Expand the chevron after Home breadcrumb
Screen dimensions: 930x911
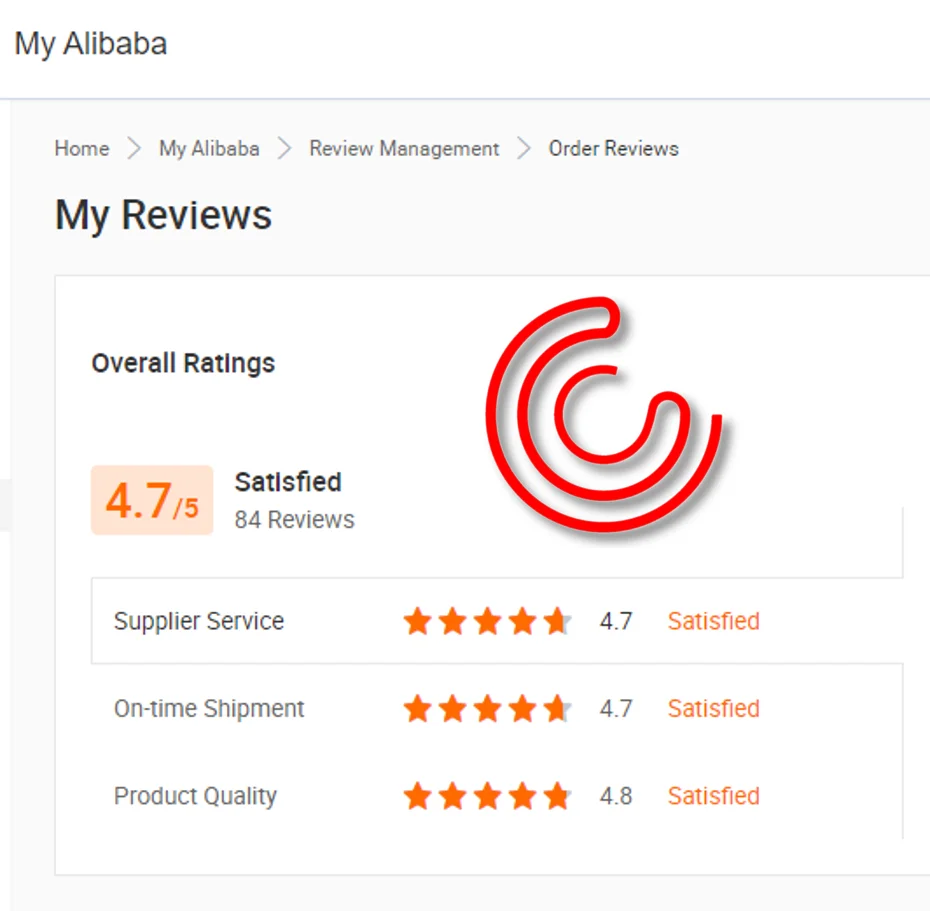pos(133,148)
